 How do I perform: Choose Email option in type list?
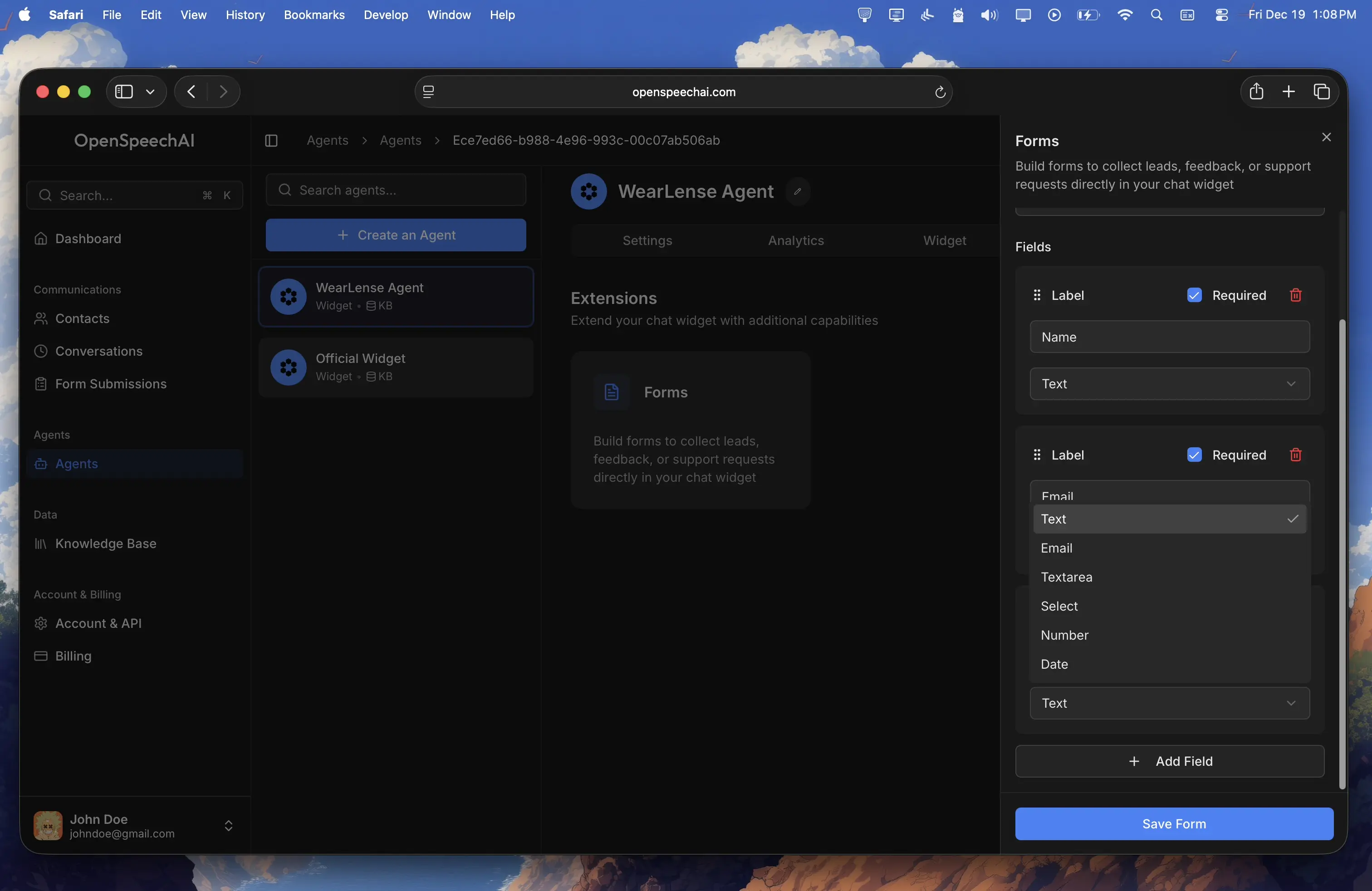(1170, 548)
